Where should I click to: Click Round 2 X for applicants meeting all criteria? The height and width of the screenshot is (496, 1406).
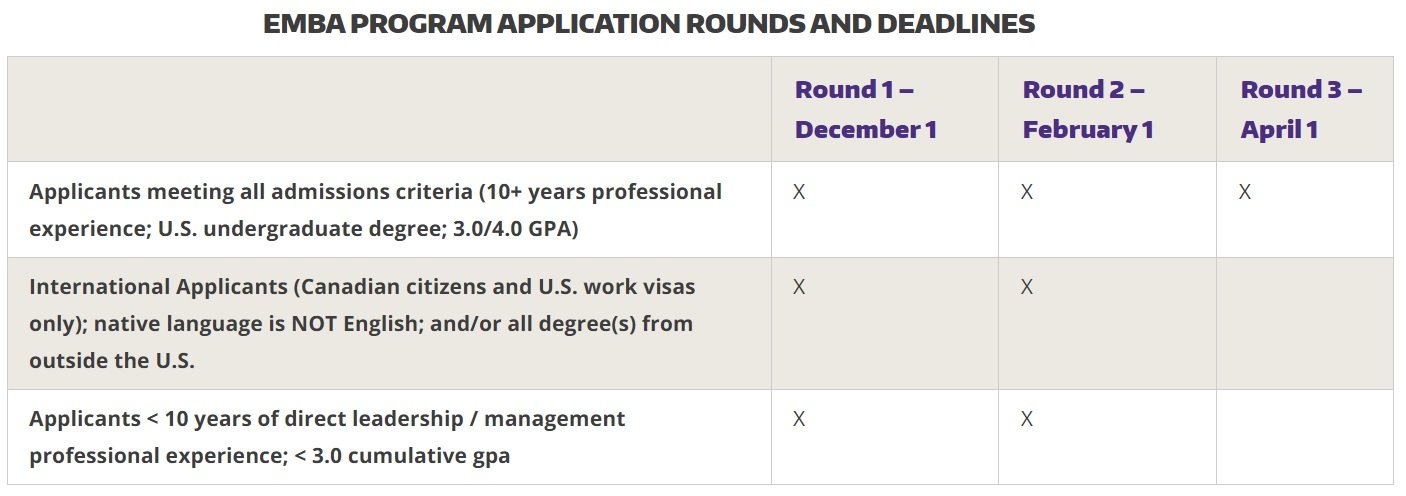click(1027, 192)
